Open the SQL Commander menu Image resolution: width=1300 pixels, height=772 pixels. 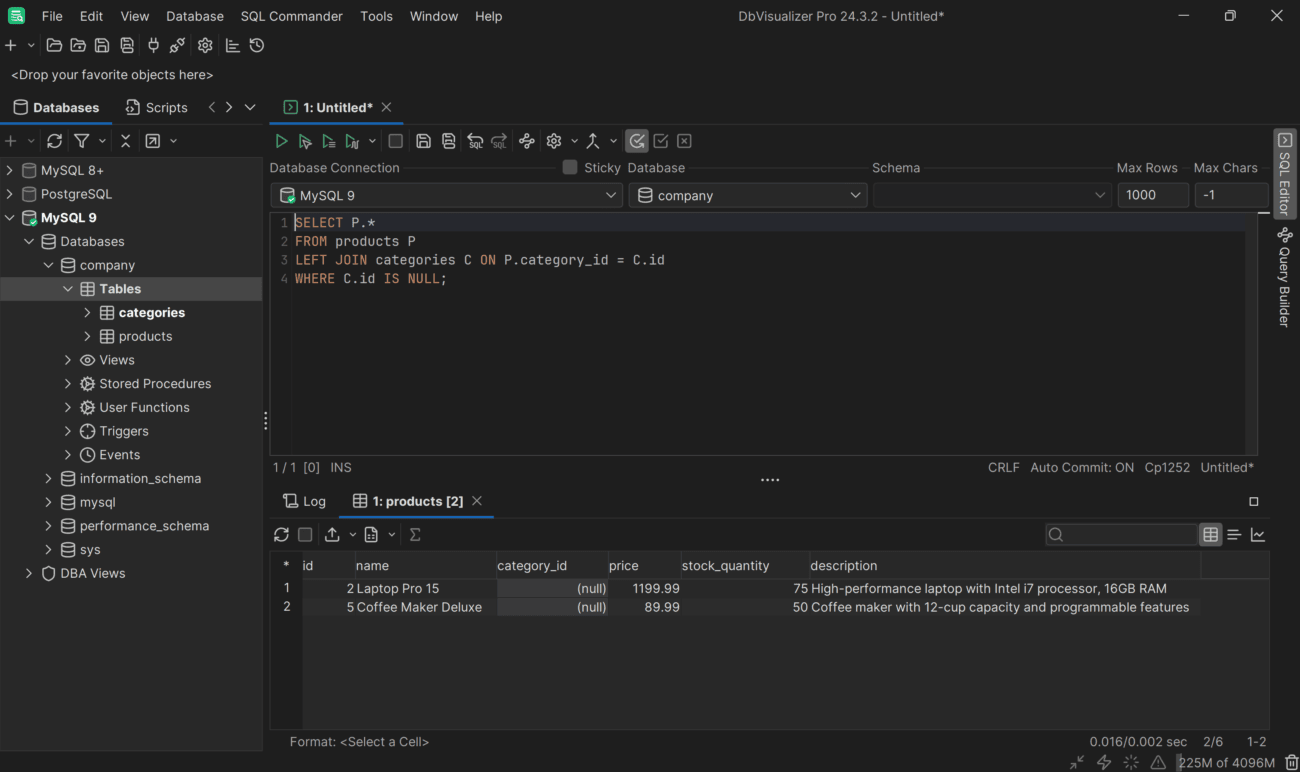(291, 16)
